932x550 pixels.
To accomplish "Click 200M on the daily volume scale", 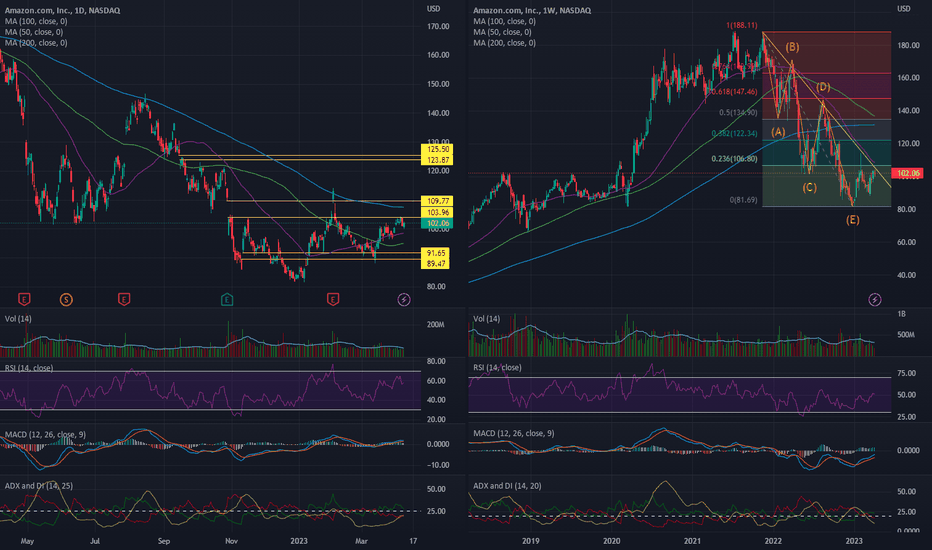I will (435, 325).
